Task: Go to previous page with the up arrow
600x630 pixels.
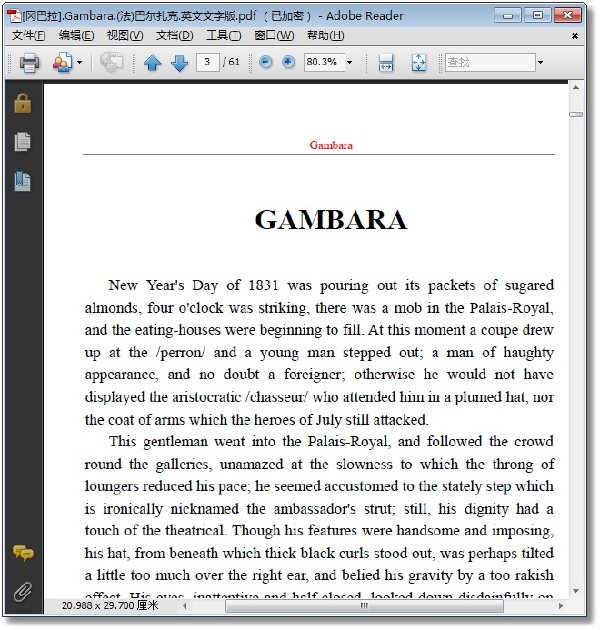Action: [x=152, y=63]
